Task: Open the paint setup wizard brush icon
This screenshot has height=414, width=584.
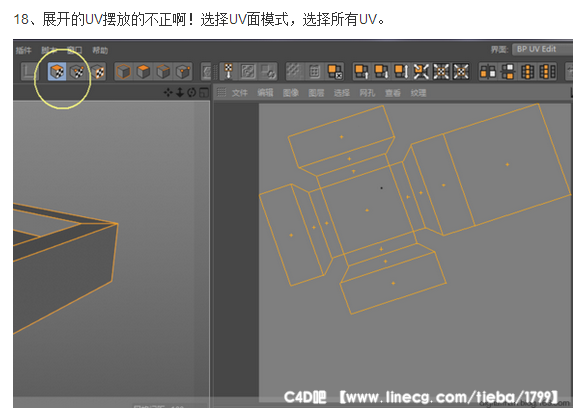Action: pyautogui.click(x=228, y=71)
